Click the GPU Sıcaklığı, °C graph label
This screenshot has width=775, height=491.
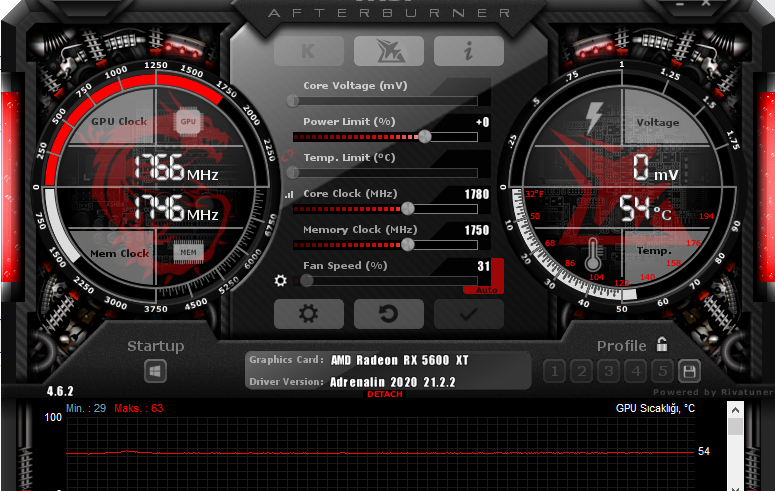coord(655,408)
